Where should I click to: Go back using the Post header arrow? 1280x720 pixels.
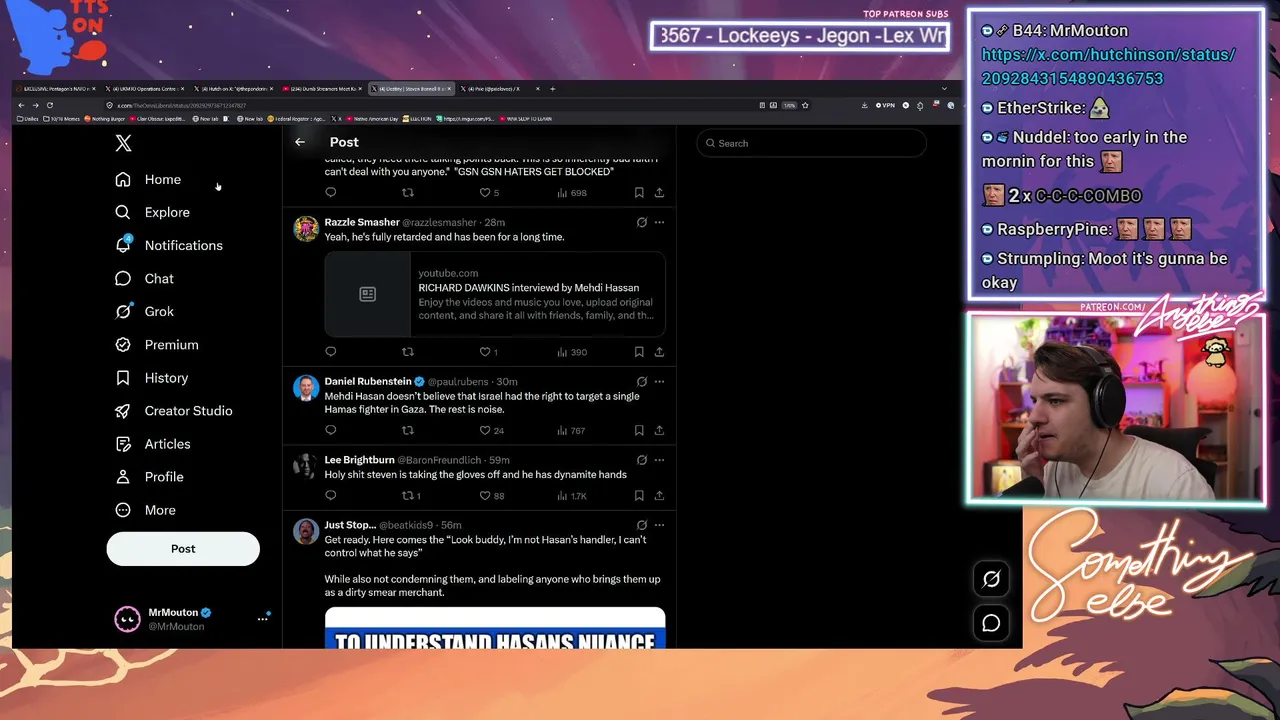(x=300, y=142)
